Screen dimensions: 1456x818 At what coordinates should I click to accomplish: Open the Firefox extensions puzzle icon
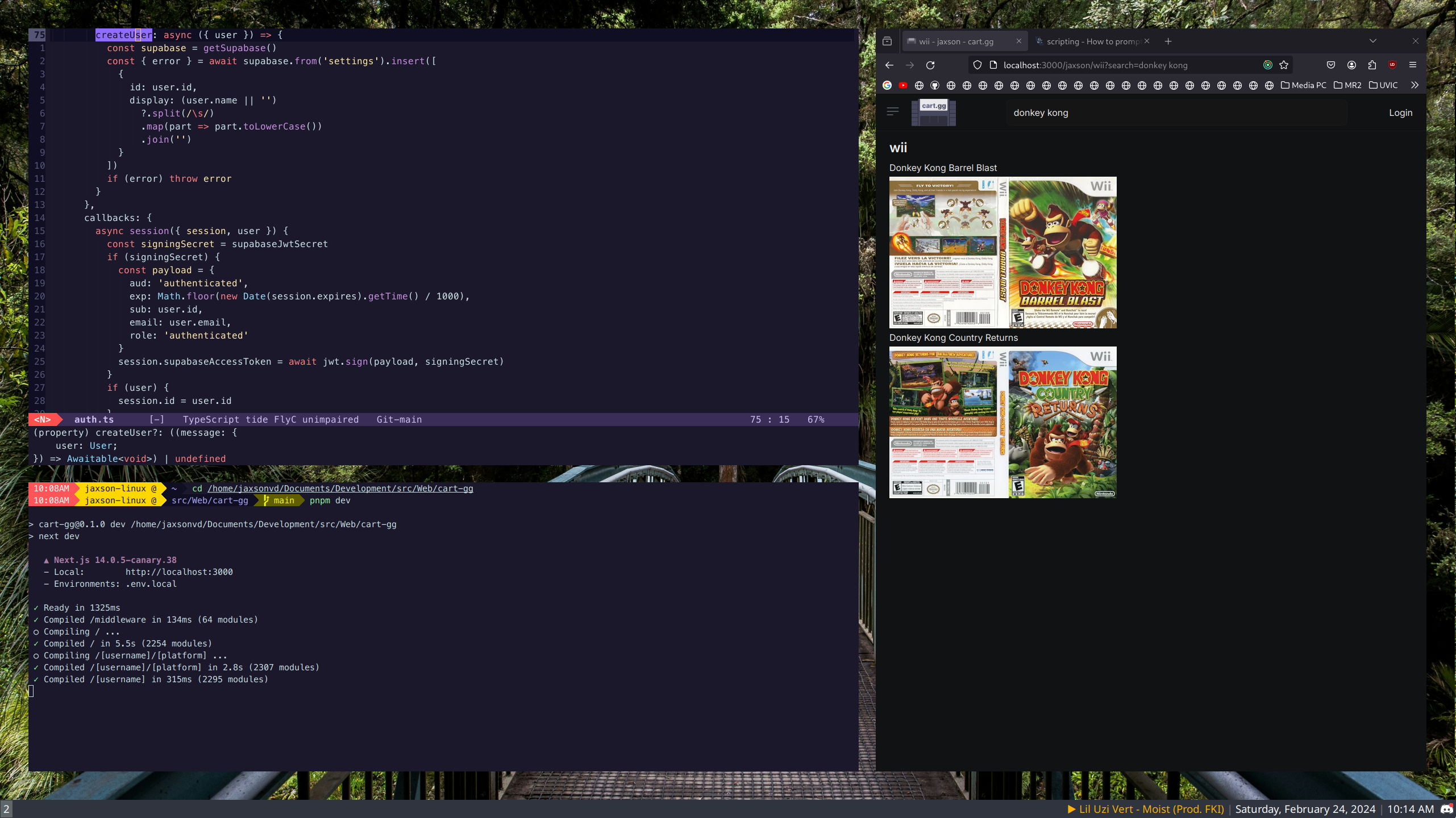[x=1372, y=65]
